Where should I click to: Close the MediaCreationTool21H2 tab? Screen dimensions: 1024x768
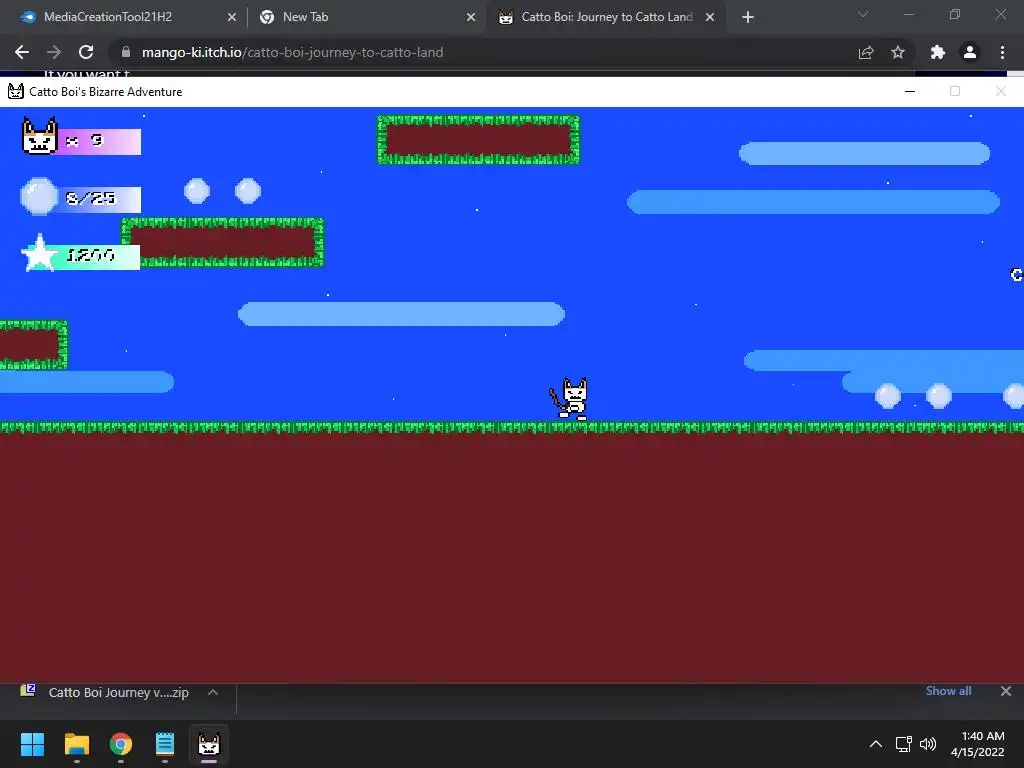pyautogui.click(x=232, y=18)
